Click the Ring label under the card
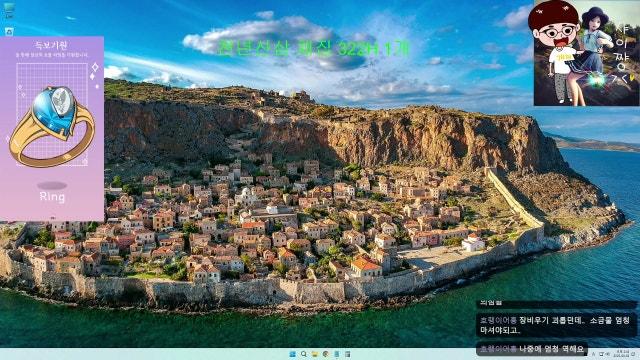Screen dimensions: 640x360 point(52,197)
